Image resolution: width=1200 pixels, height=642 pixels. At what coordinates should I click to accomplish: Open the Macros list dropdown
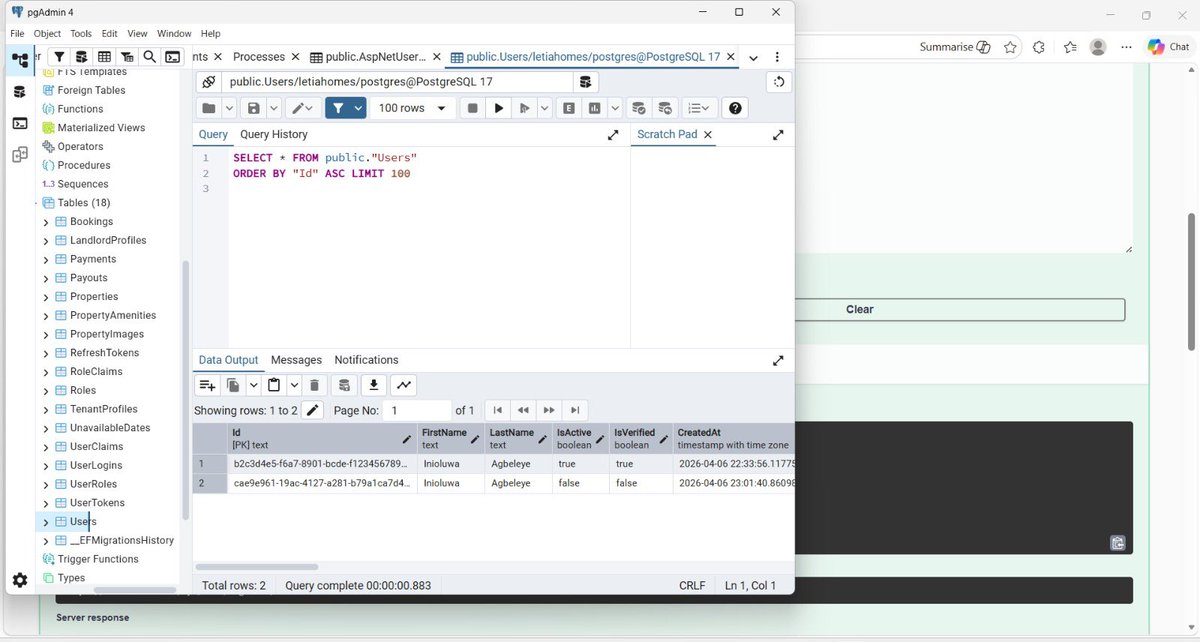pos(699,108)
